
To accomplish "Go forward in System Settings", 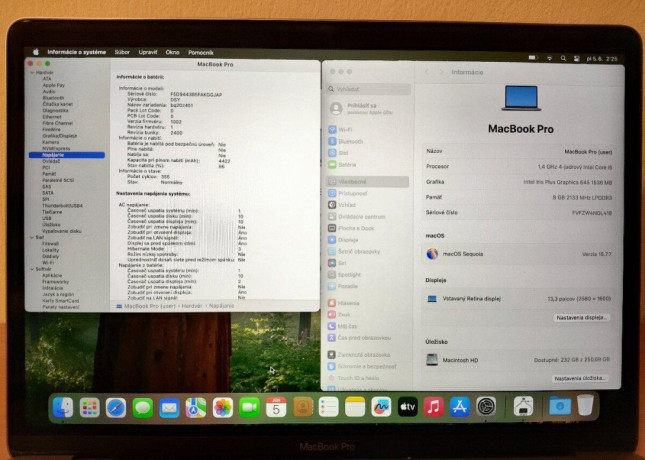I will click(x=441, y=72).
